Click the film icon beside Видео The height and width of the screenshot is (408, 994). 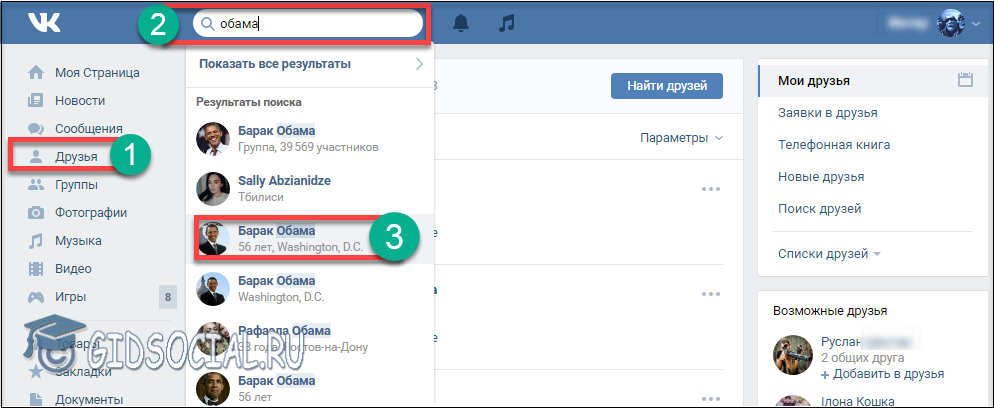pyautogui.click(x=36, y=269)
